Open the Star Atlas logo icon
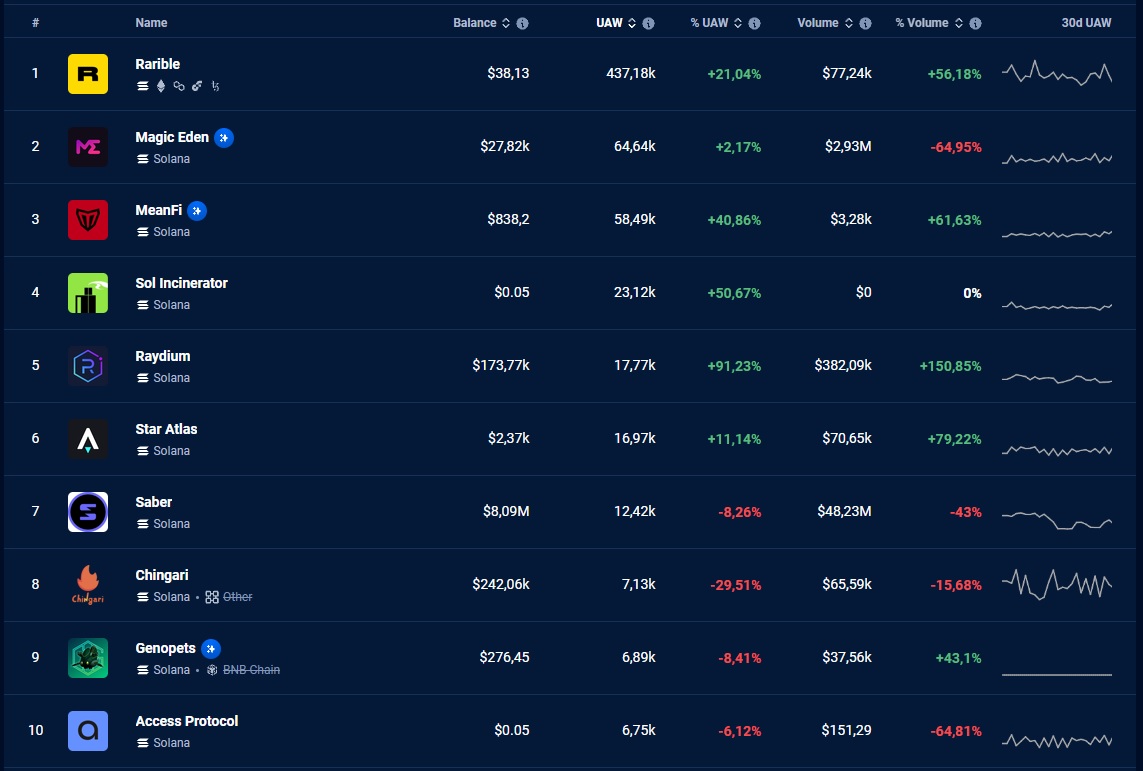Image resolution: width=1143 pixels, height=771 pixels. click(88, 439)
